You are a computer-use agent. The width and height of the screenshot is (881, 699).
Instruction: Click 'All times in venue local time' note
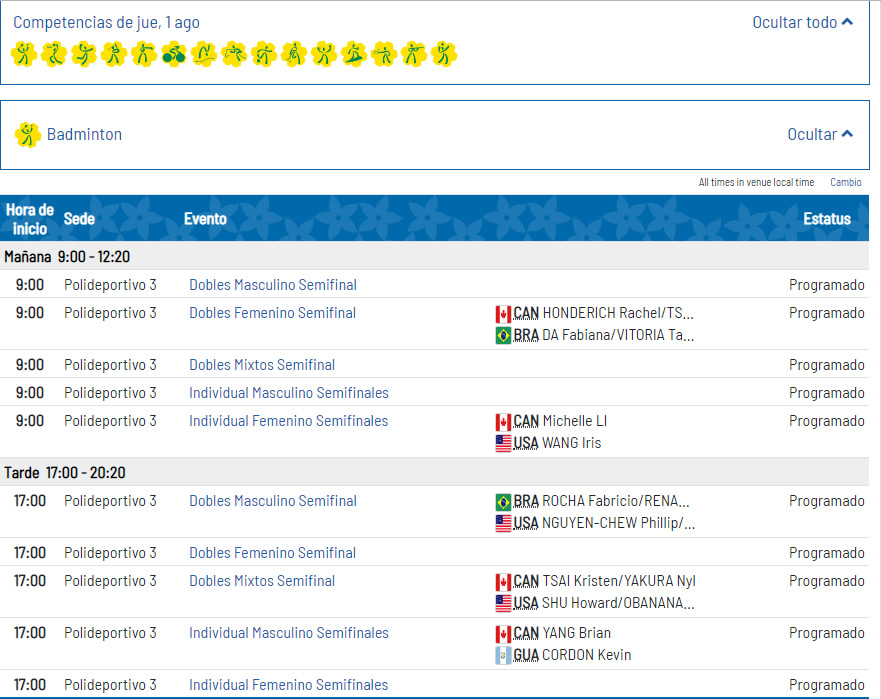756,182
